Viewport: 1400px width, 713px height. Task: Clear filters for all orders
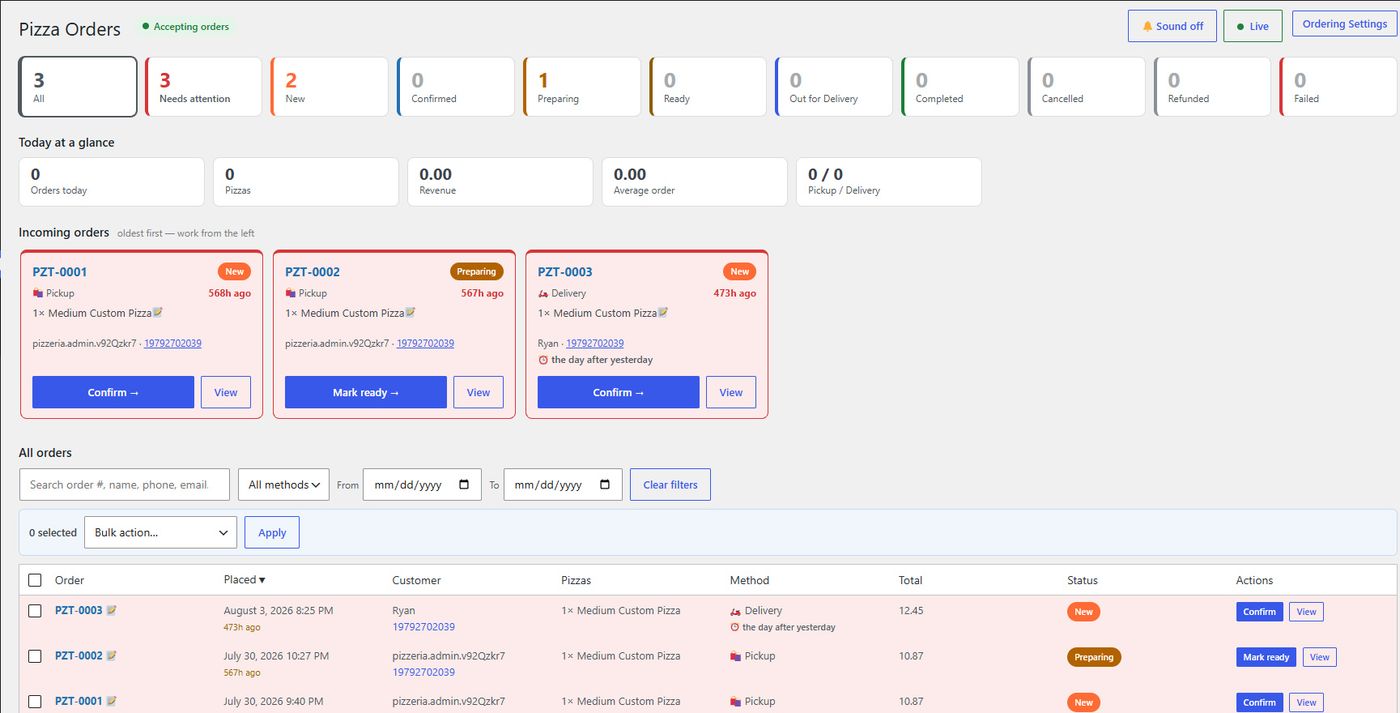(670, 485)
